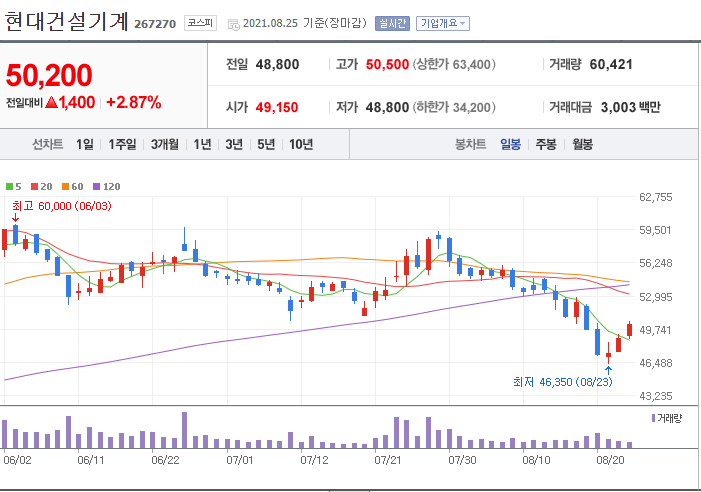
Task: Click the stock code 267270
Action: 155,24
